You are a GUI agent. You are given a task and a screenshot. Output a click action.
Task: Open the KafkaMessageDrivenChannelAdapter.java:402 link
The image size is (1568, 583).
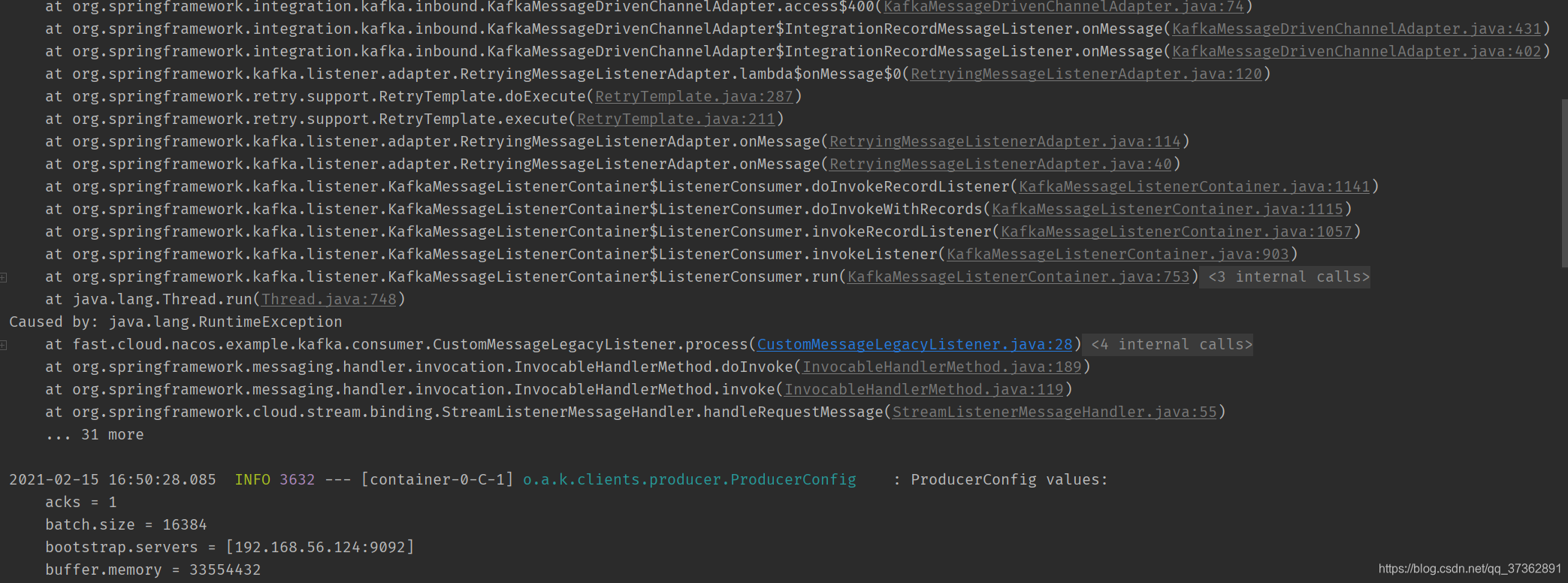pyautogui.click(x=1357, y=52)
